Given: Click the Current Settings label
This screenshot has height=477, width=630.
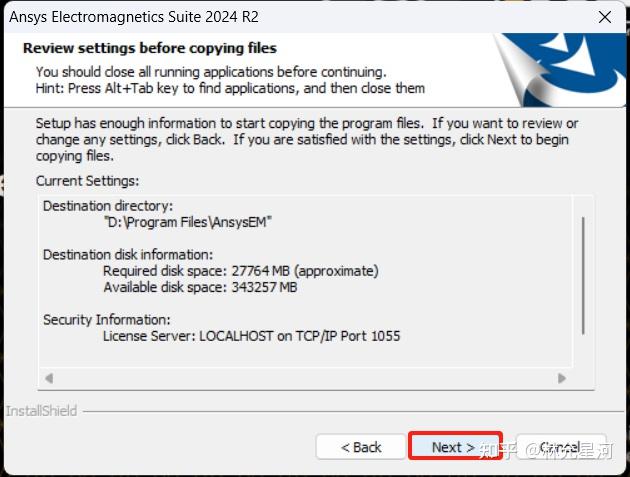Looking at the screenshot, I should pyautogui.click(x=87, y=181).
